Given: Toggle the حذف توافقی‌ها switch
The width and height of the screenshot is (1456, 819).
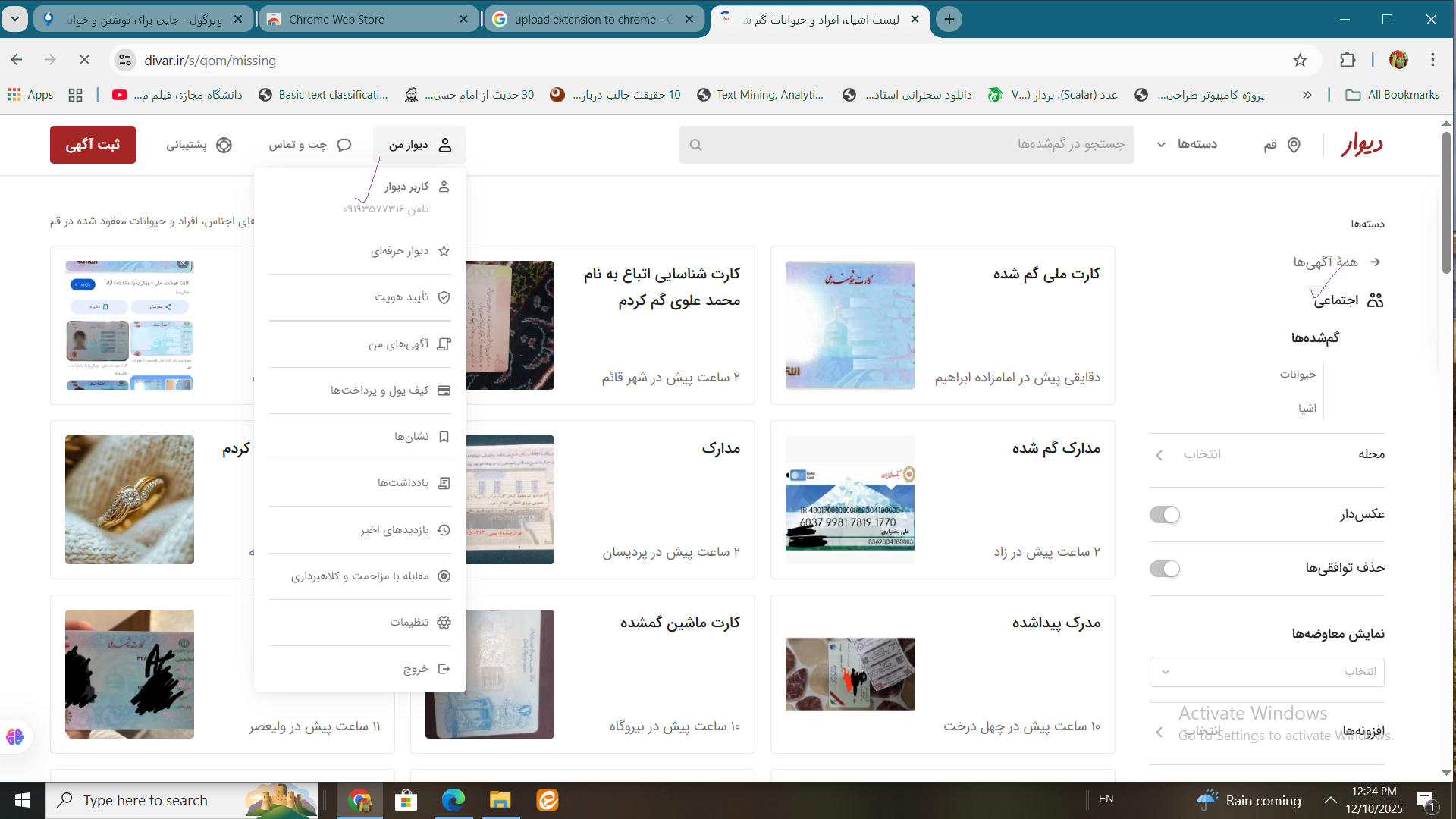Looking at the screenshot, I should click(1165, 569).
